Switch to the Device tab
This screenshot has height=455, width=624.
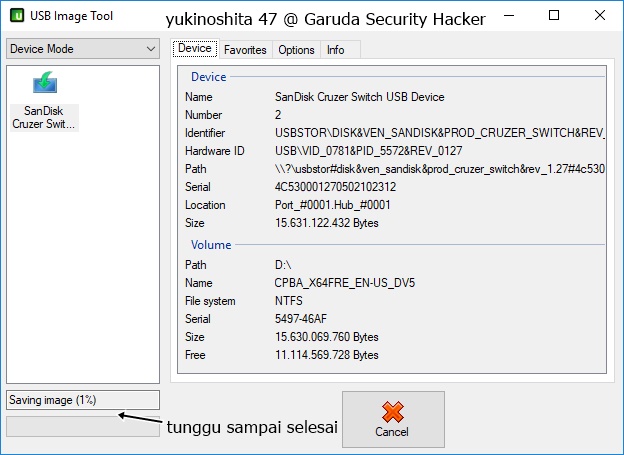194,49
